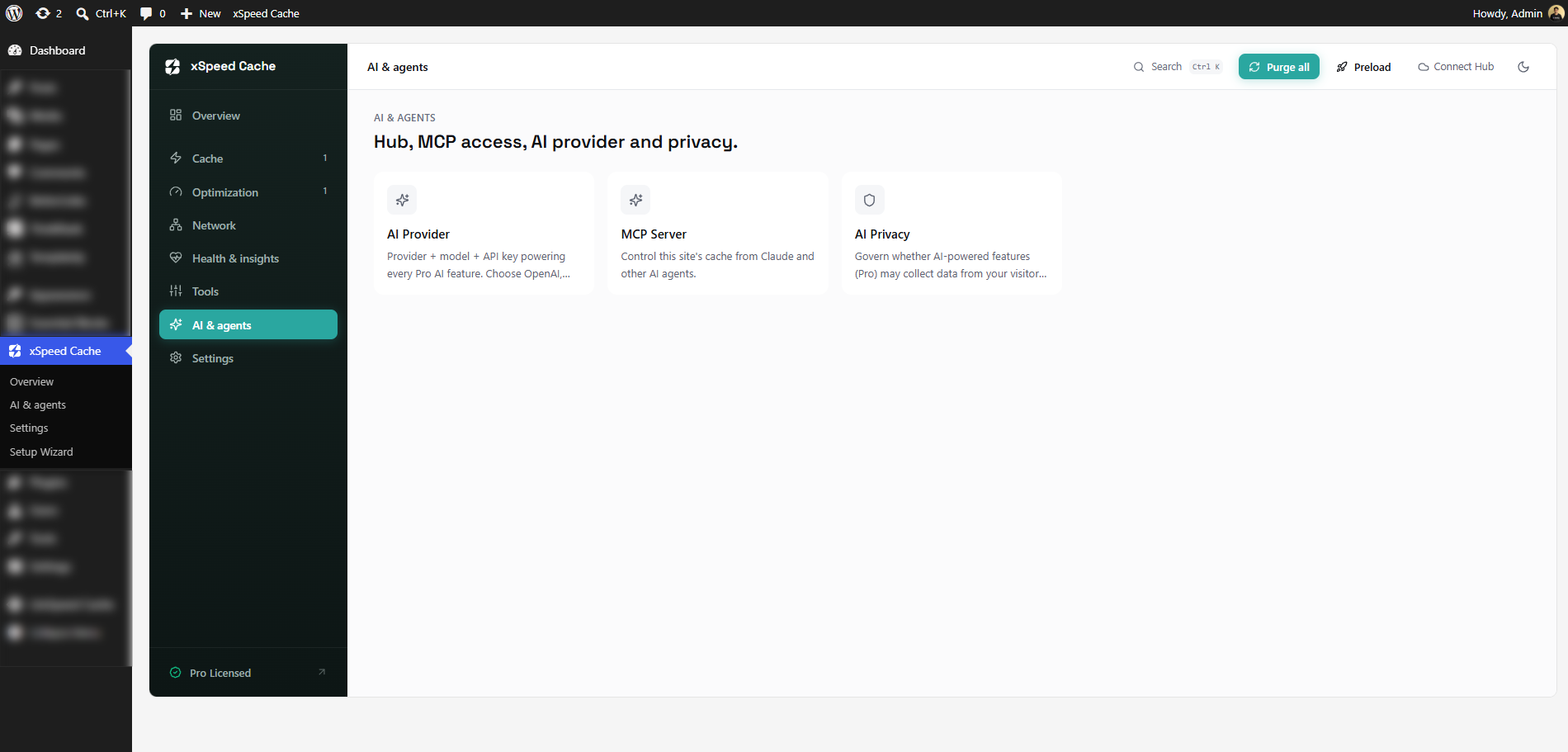Click the Cache lightning bolt icon
The width and height of the screenshot is (1568, 752).
(x=176, y=158)
